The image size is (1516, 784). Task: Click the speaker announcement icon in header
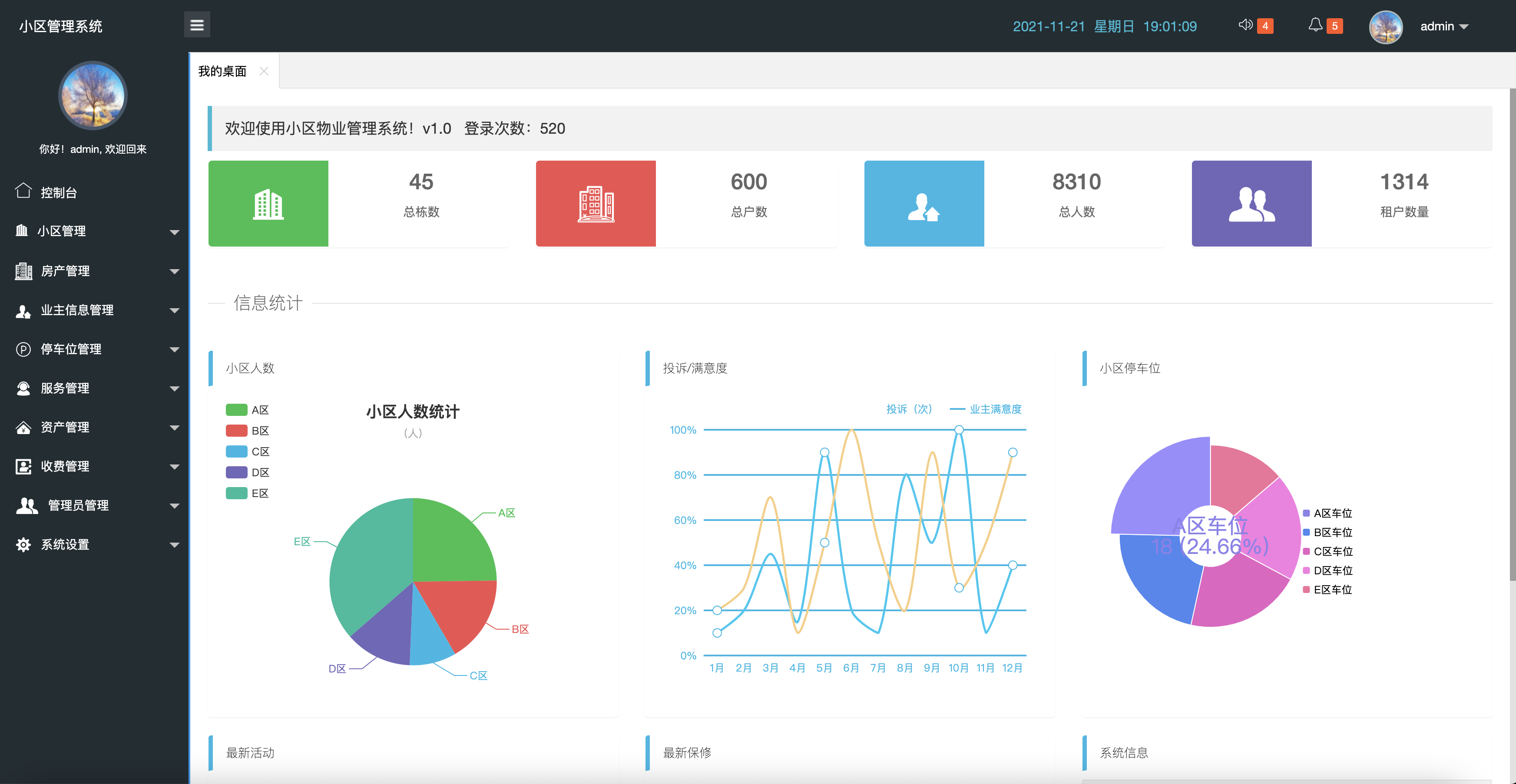[1245, 25]
